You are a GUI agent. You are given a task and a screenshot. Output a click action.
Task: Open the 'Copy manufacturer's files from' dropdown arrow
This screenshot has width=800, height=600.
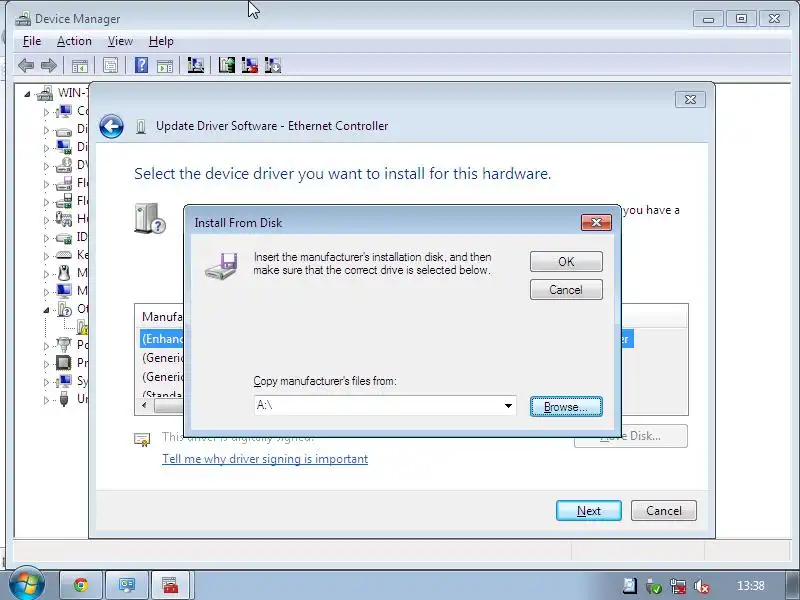coord(508,406)
